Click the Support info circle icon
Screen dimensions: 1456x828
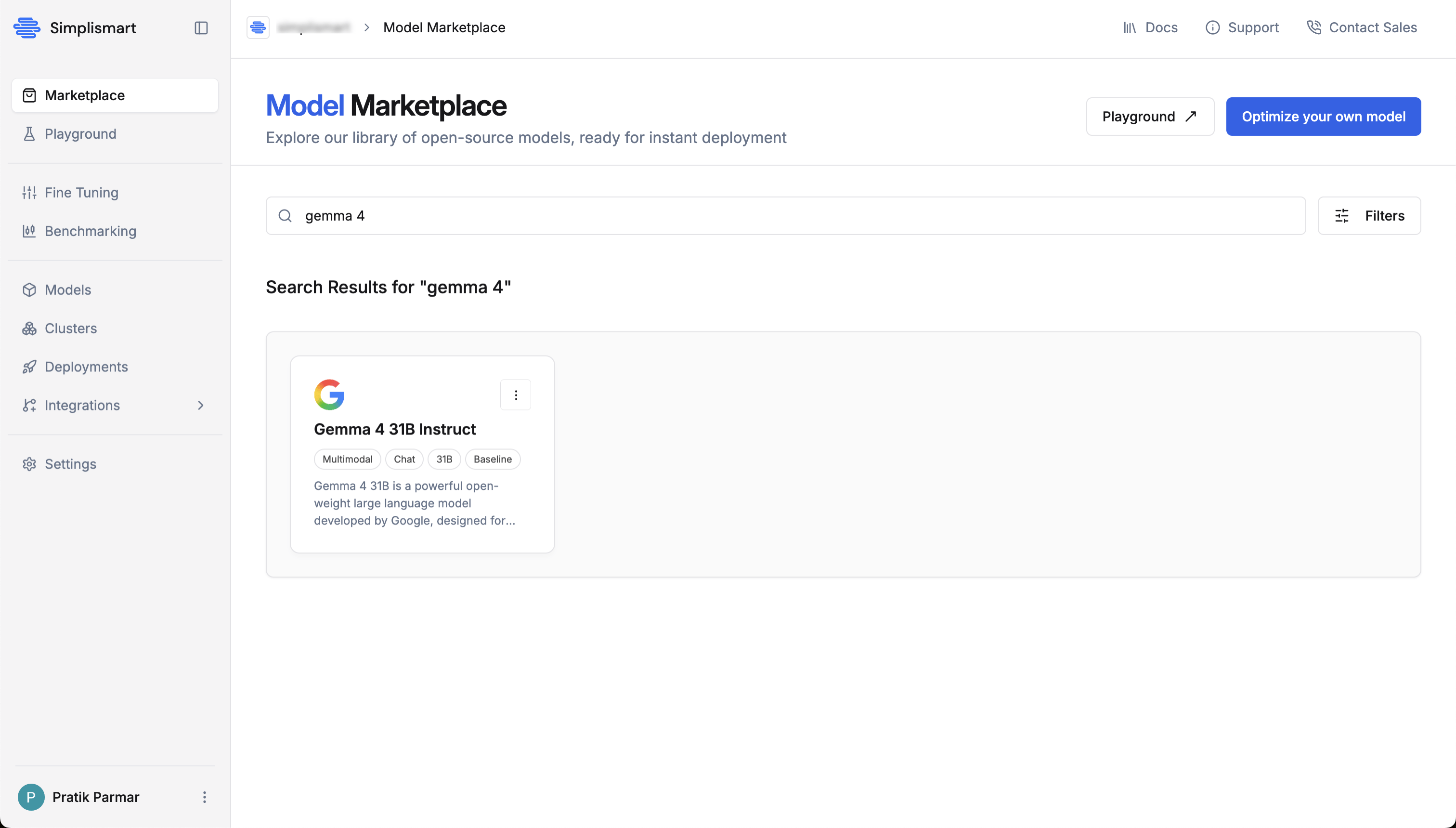click(1213, 27)
